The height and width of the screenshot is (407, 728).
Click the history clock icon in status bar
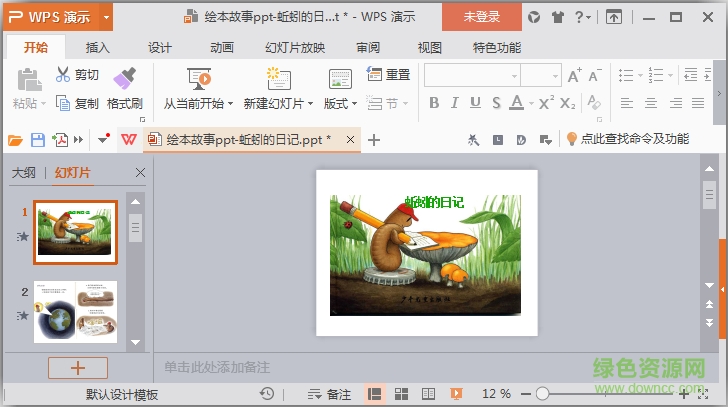pyautogui.click(x=267, y=394)
